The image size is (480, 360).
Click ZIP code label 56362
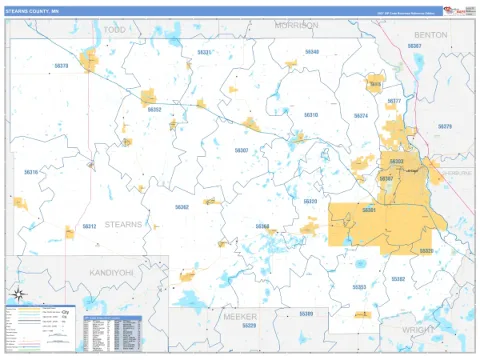click(182, 207)
